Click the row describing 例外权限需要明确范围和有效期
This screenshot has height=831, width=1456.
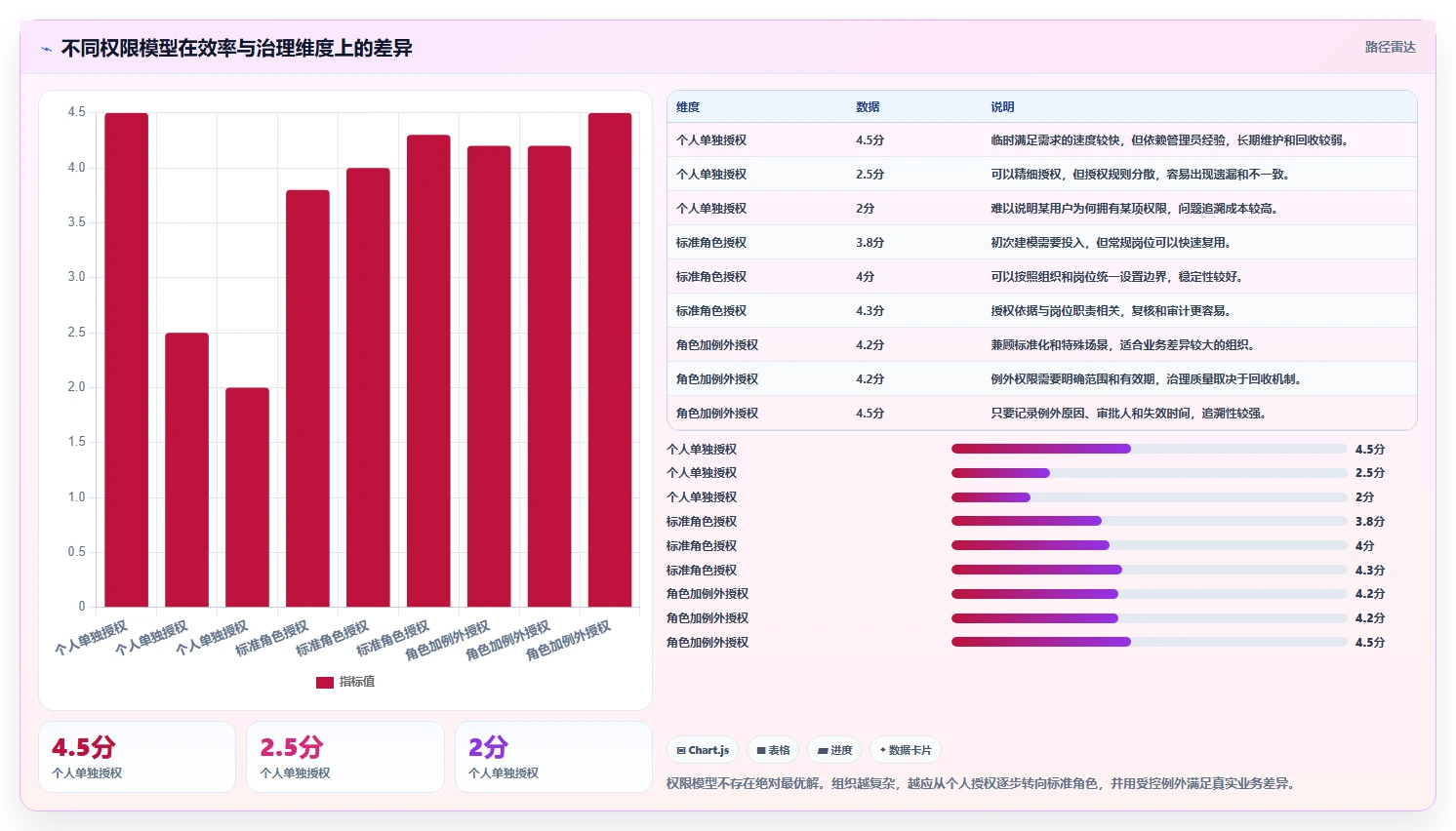coord(1041,379)
